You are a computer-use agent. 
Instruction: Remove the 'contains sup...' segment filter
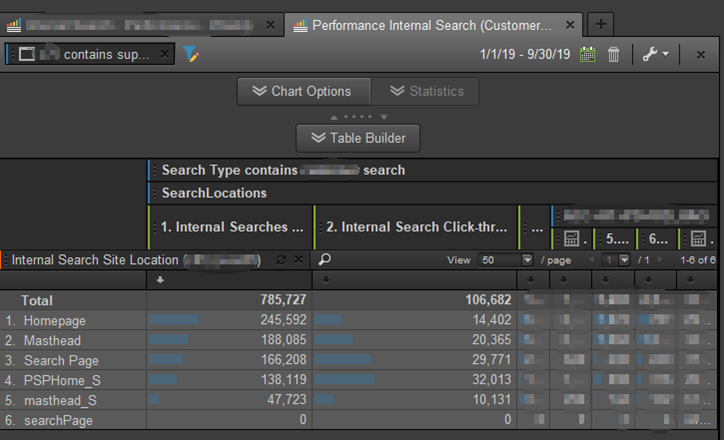[165, 54]
